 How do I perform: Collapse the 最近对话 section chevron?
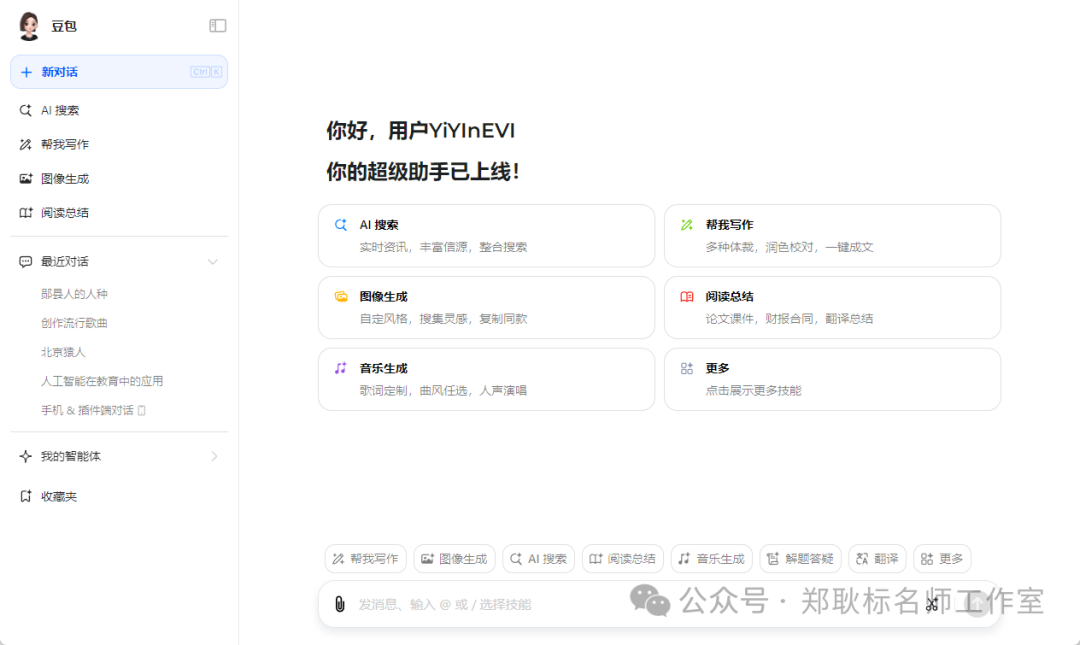[x=213, y=262]
